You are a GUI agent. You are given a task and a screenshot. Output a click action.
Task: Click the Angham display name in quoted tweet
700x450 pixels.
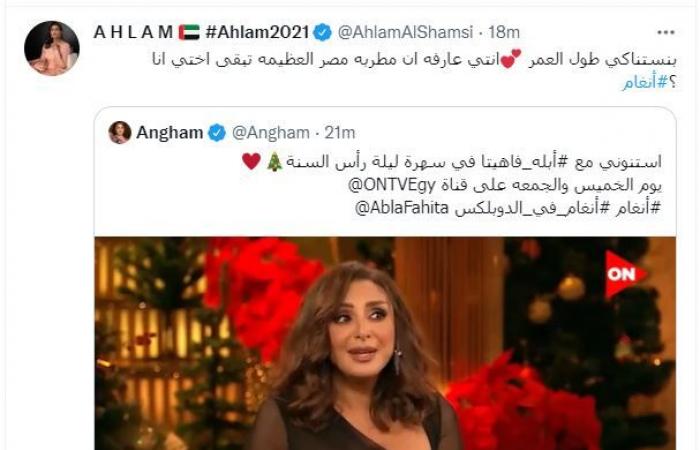coord(170,133)
